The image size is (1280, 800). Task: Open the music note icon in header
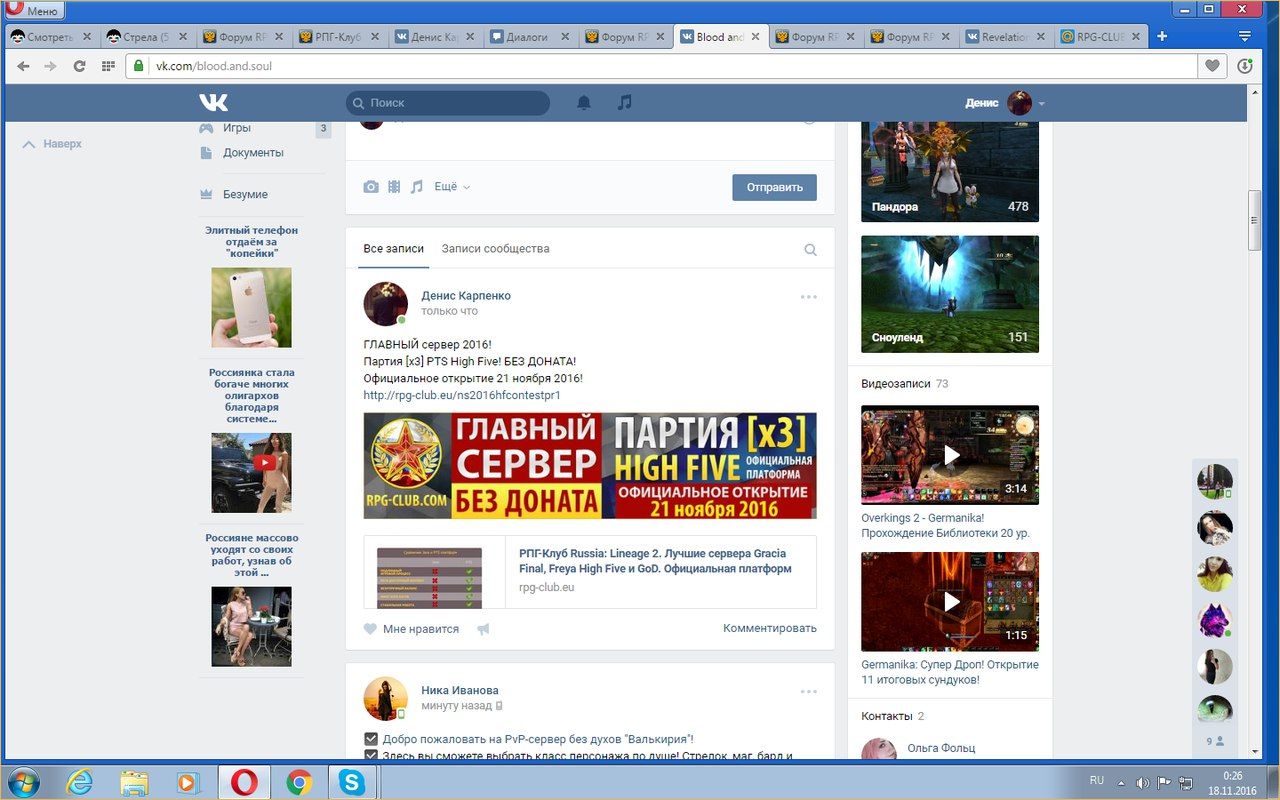[625, 103]
